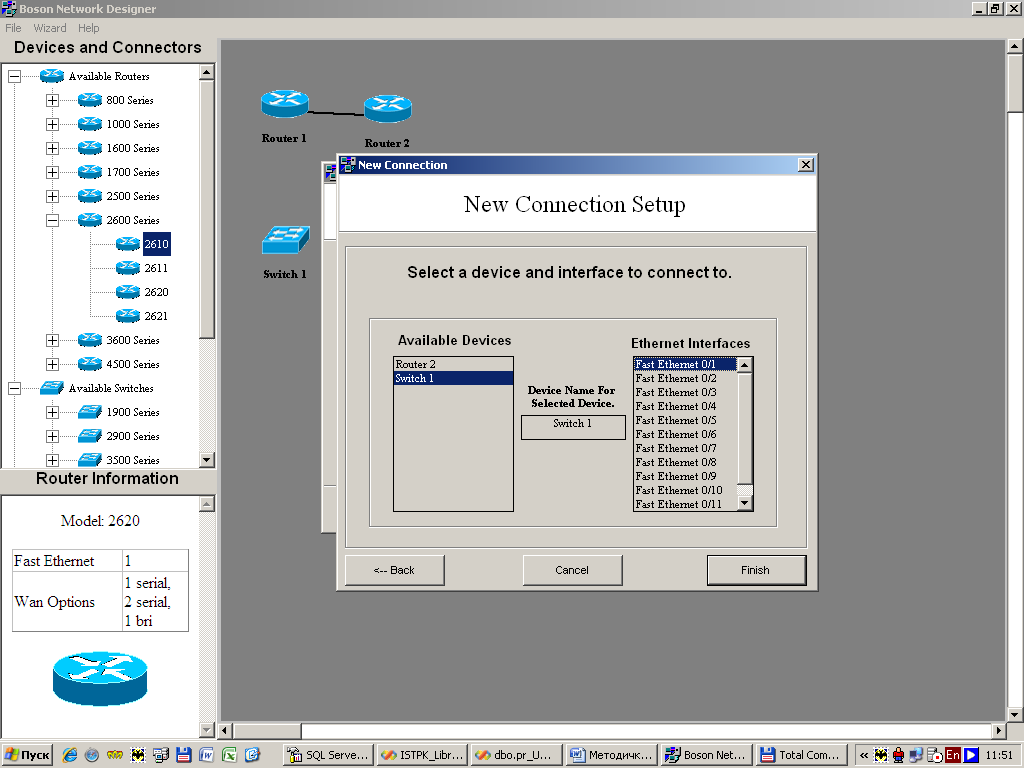Click the 1000 Series router icon
Viewport: 1024px width, 768px height.
click(89, 124)
